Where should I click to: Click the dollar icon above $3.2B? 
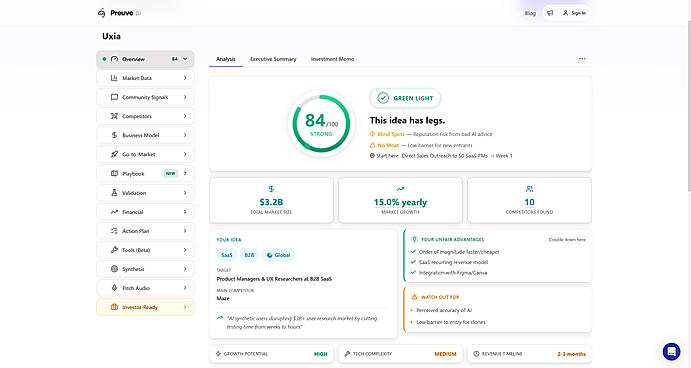pos(271,189)
